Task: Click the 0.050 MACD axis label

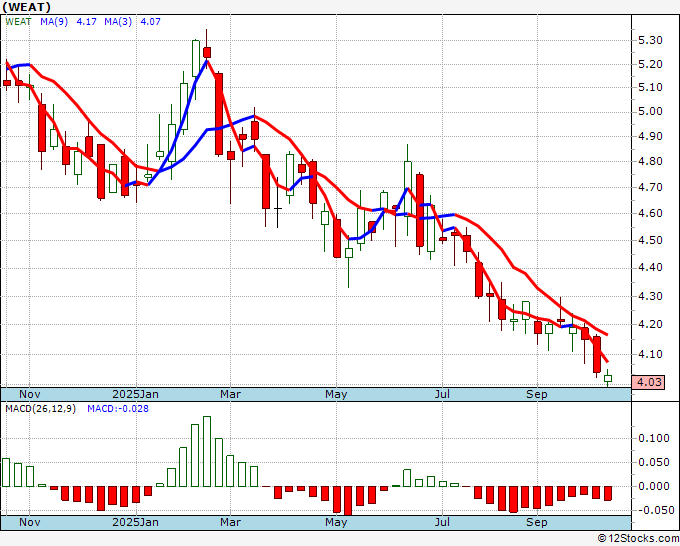Action: [x=654, y=462]
